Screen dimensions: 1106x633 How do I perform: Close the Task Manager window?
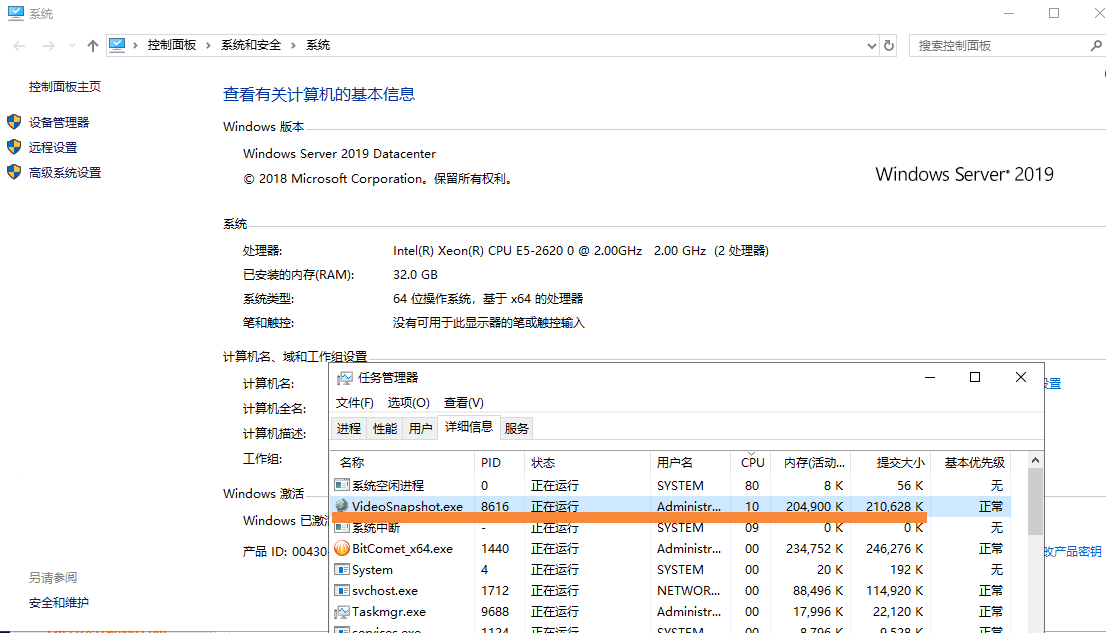coord(1021,378)
